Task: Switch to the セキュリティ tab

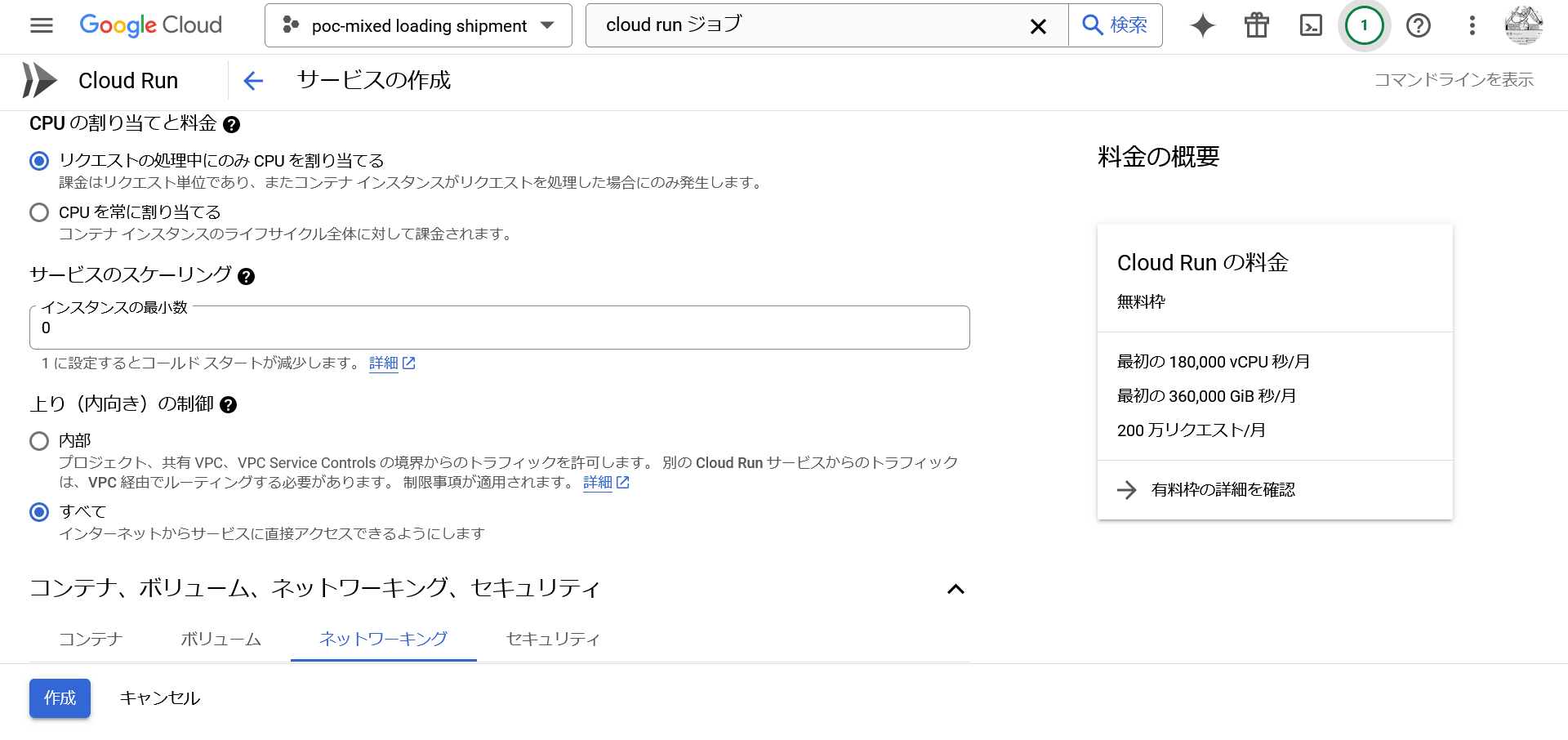Action: (x=553, y=640)
